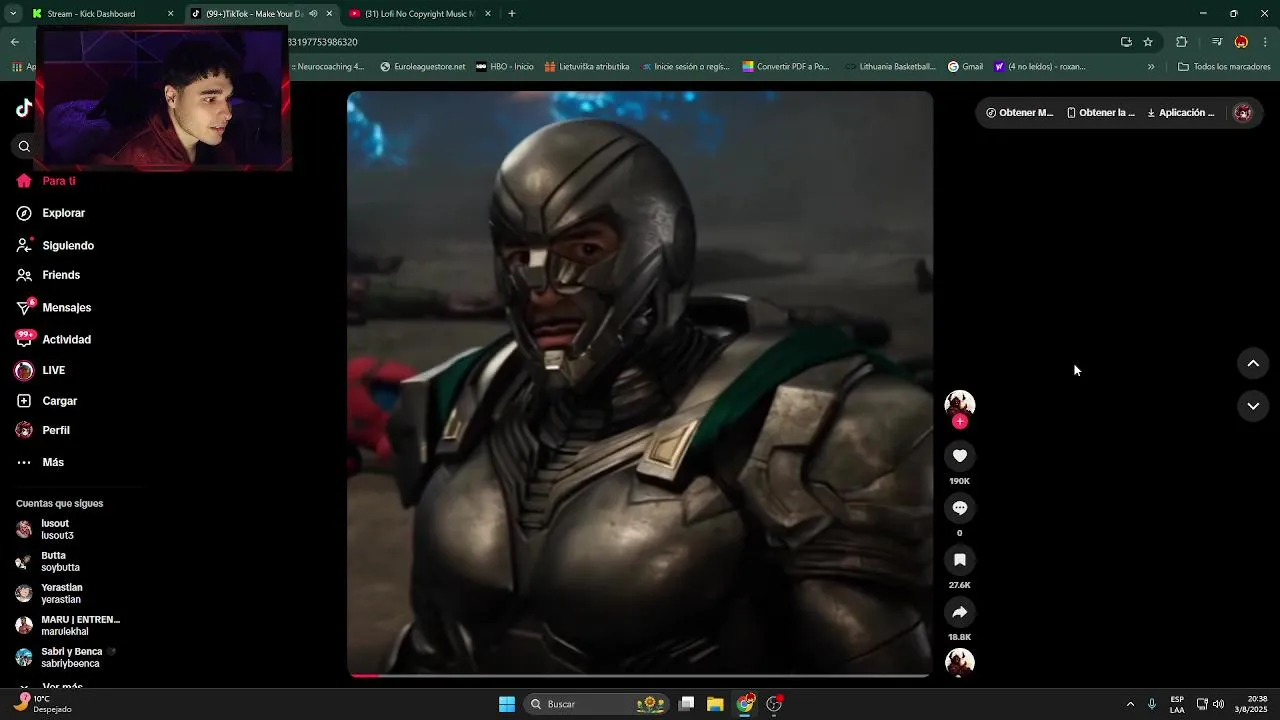The image size is (1280, 720).
Task: Open profile avatar in TikTok top right
Action: click(x=1243, y=113)
